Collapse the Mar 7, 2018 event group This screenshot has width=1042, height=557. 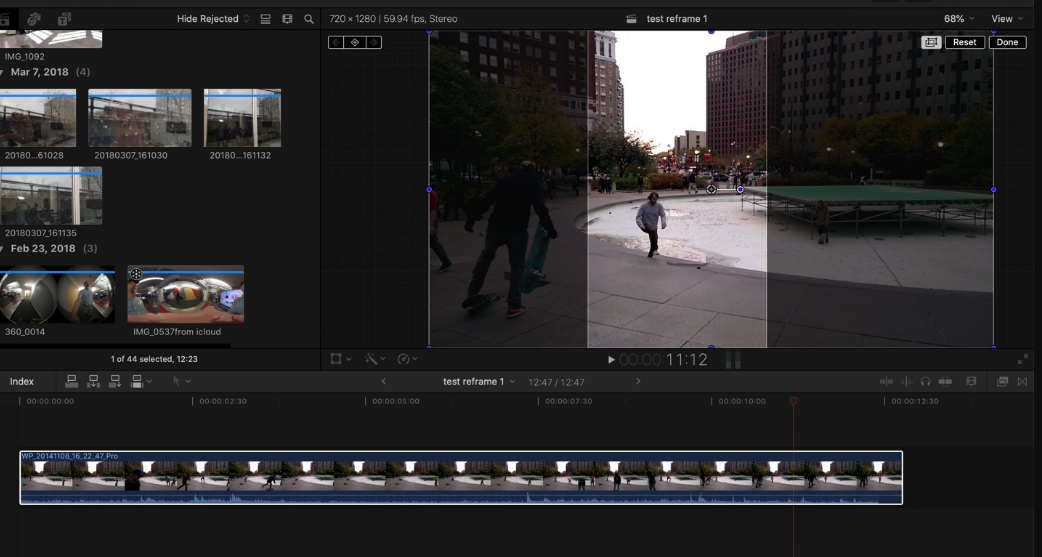coord(3,73)
